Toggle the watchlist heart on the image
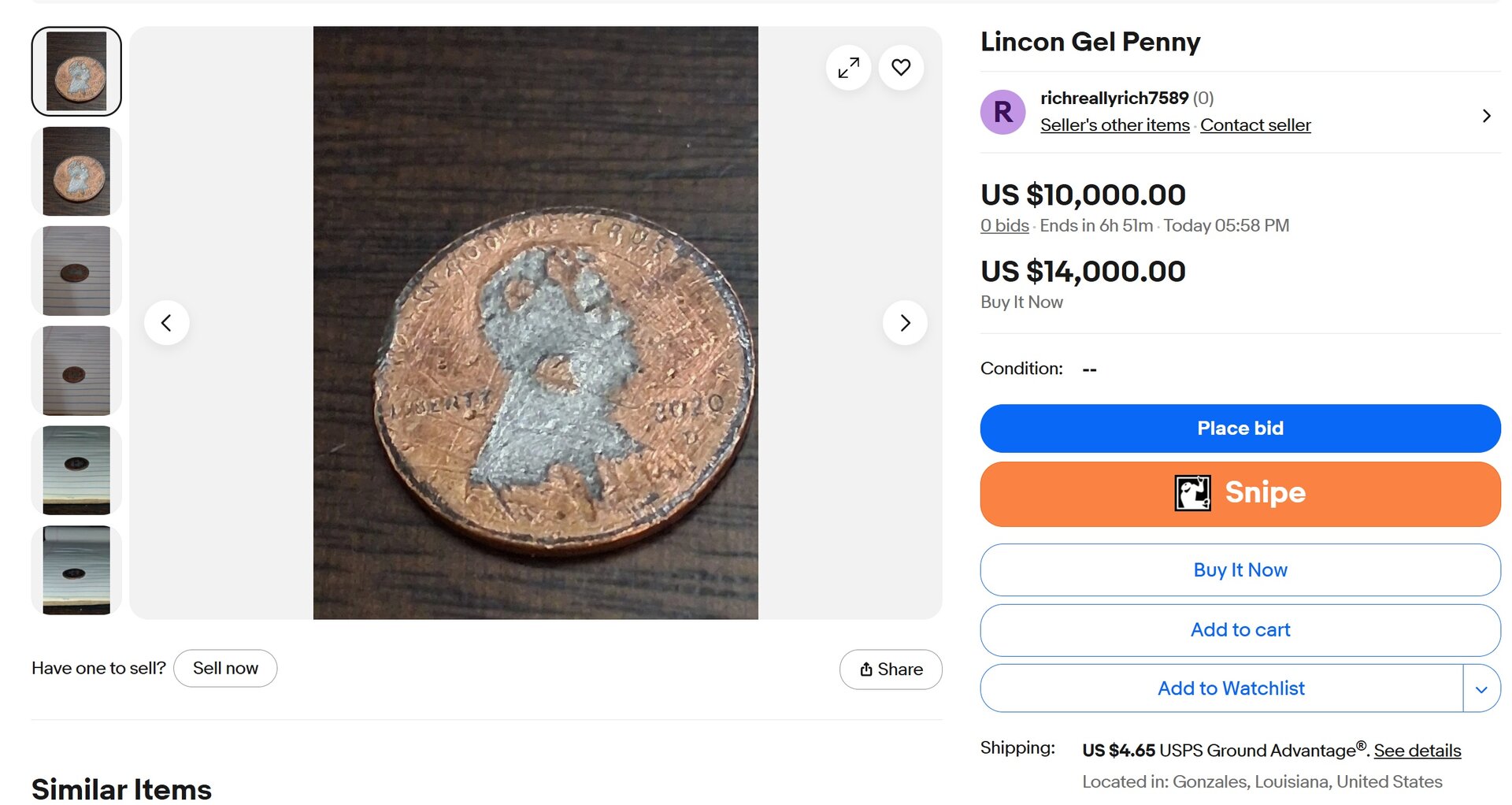The width and height of the screenshot is (1512, 805). pyautogui.click(x=900, y=68)
